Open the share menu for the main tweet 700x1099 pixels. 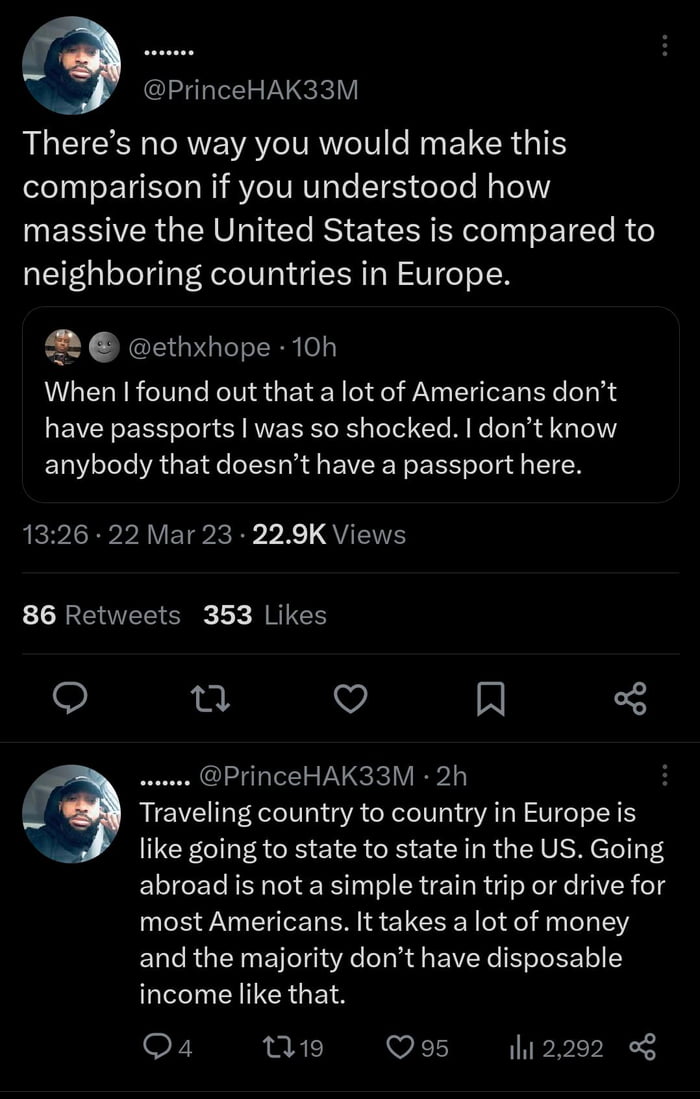point(630,699)
